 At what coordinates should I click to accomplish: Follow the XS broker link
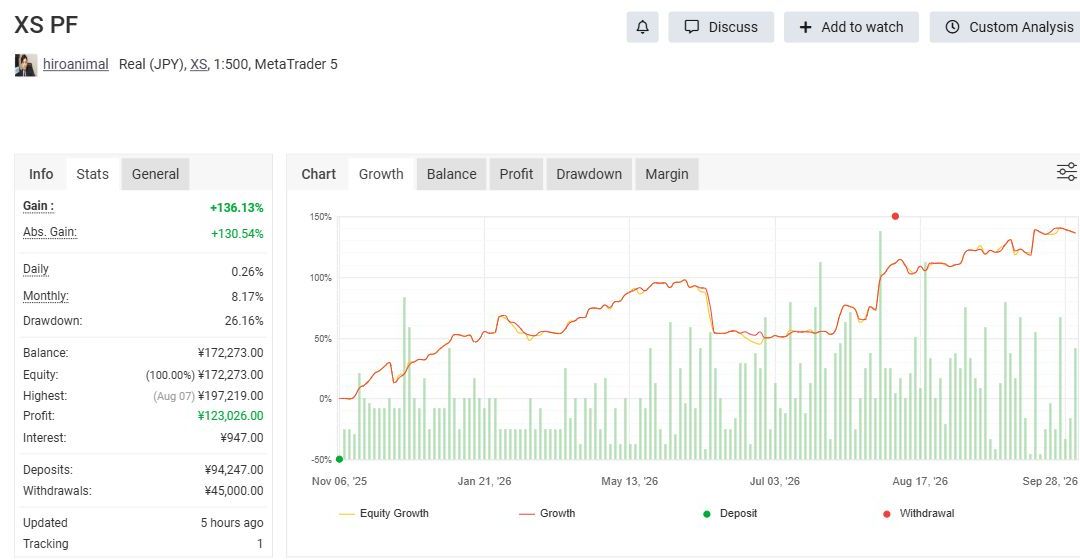[x=198, y=64]
